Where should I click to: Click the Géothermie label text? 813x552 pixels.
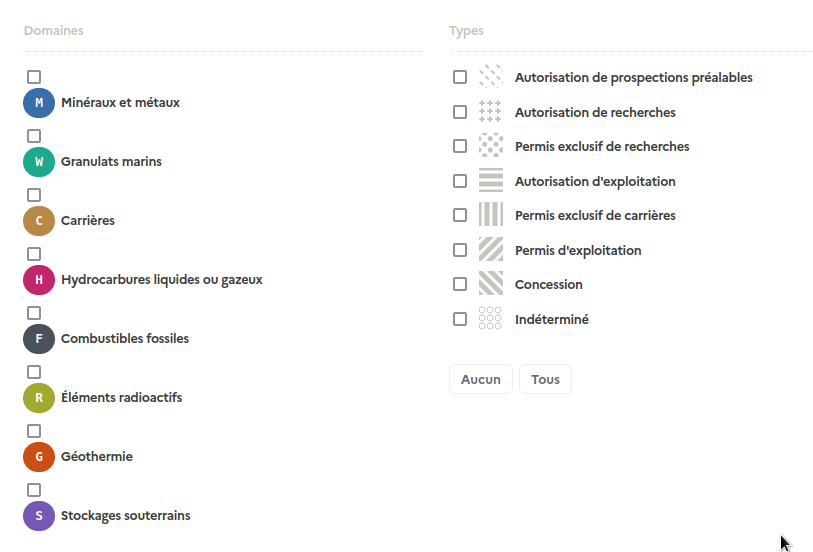coord(97,457)
